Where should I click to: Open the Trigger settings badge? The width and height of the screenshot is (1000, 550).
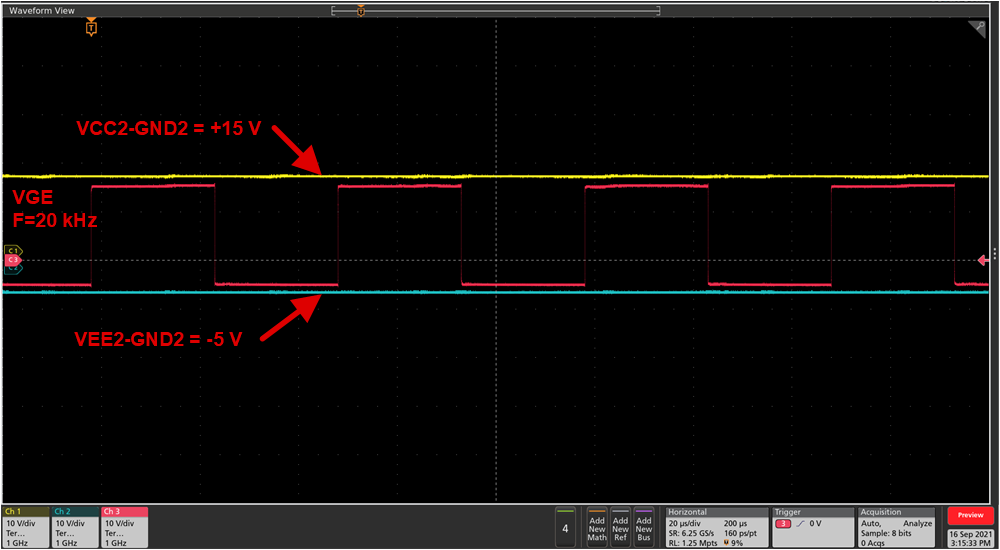tap(813, 526)
